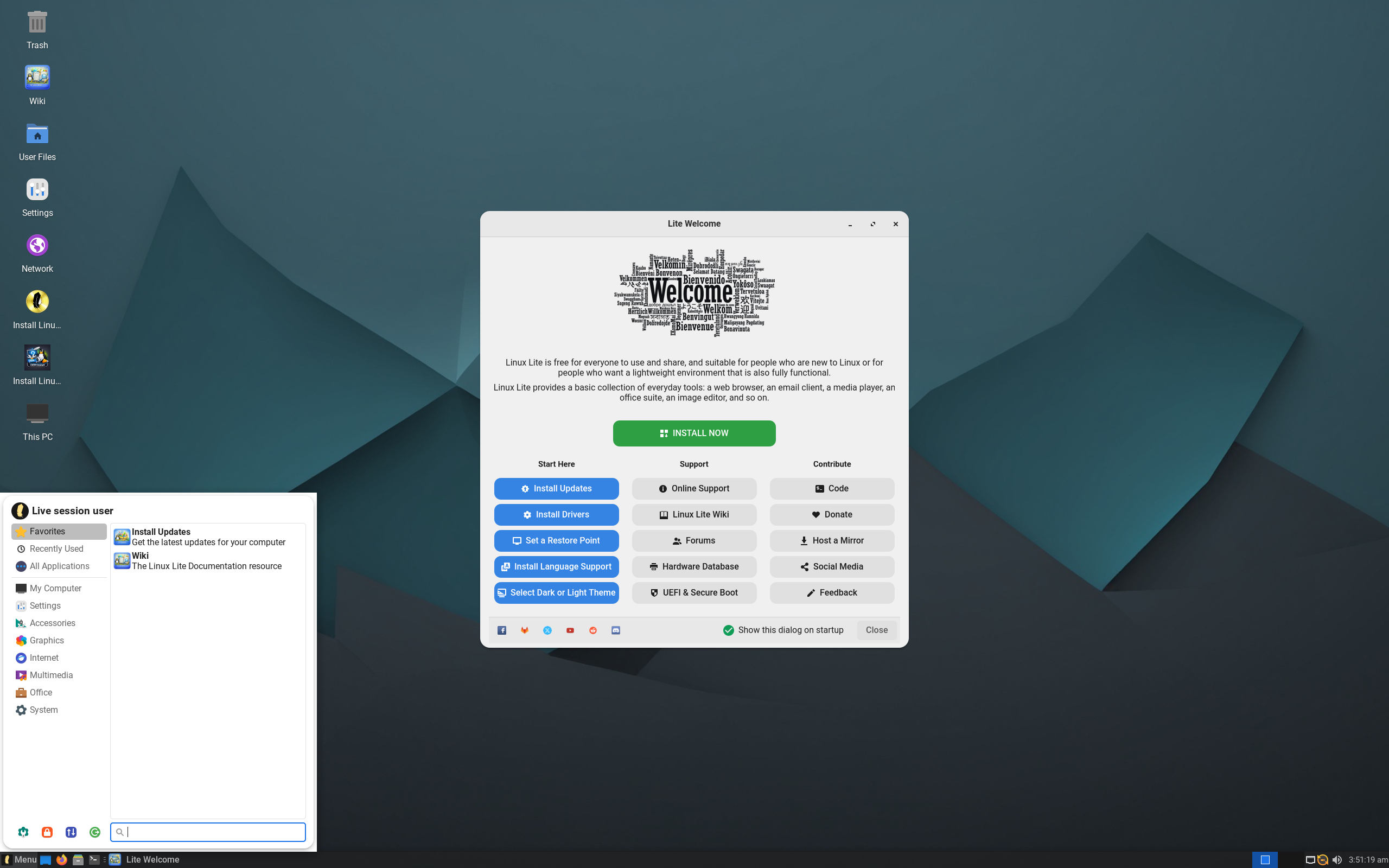Open All Applications category
This screenshot has width=1389, height=868.
[59, 566]
